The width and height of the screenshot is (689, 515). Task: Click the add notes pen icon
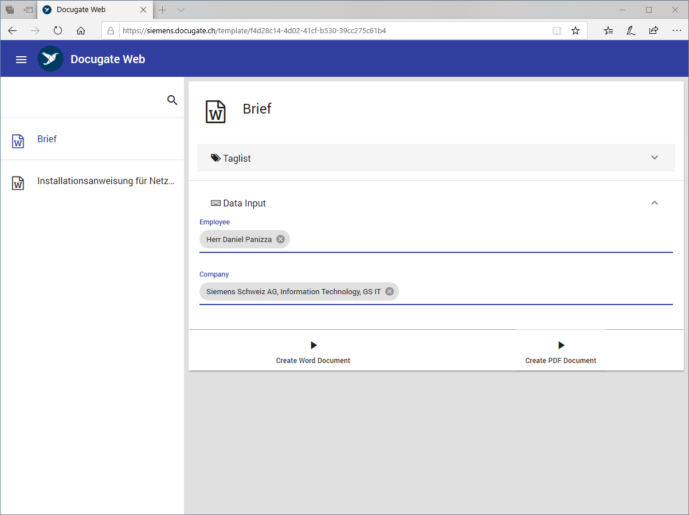pyautogui.click(x=631, y=30)
